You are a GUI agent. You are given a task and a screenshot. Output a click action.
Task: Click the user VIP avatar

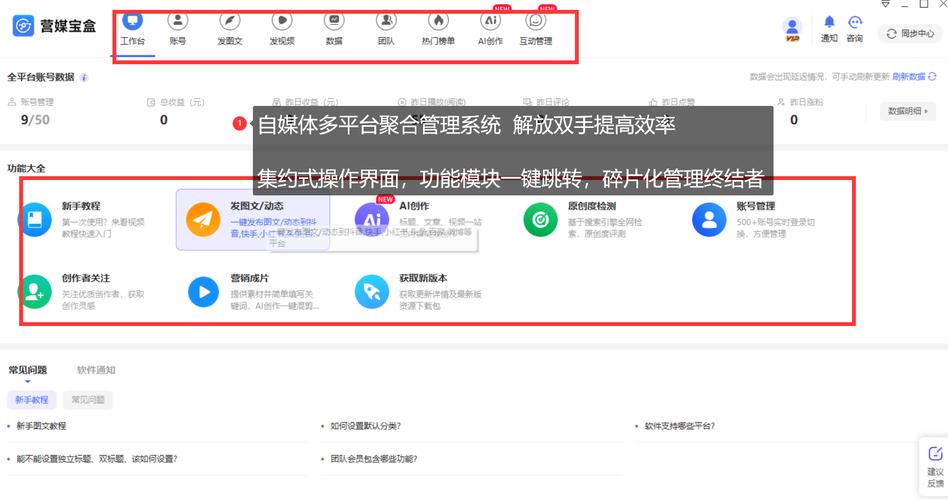792,28
